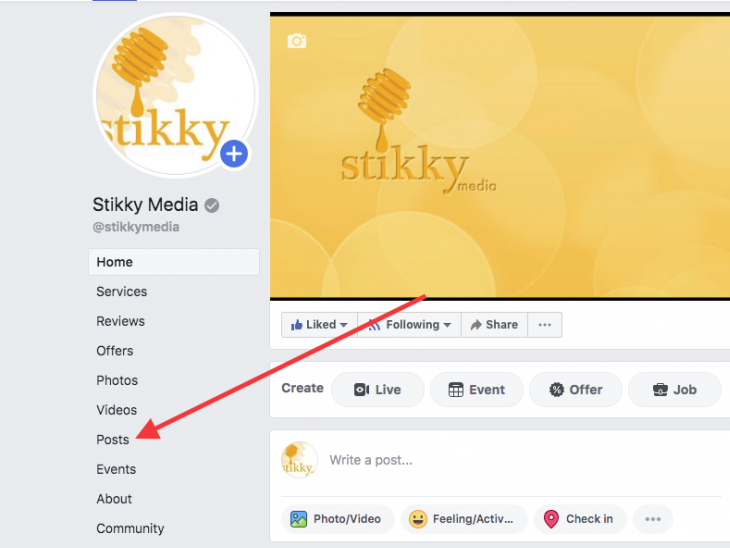Viewport: 730px width, 548px height.
Task: Open the Following dropdown
Action: coord(409,325)
